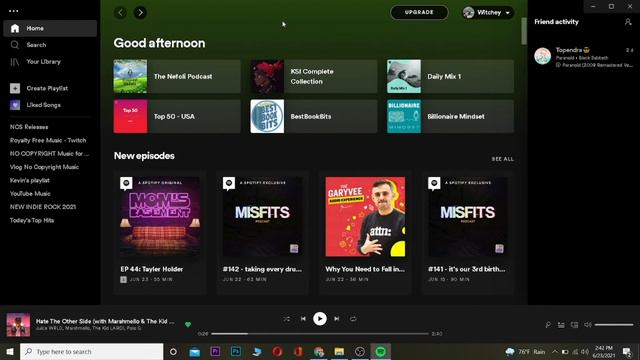Screen dimensions: 640x360
Task: Open the play queue icon
Action: click(561, 325)
